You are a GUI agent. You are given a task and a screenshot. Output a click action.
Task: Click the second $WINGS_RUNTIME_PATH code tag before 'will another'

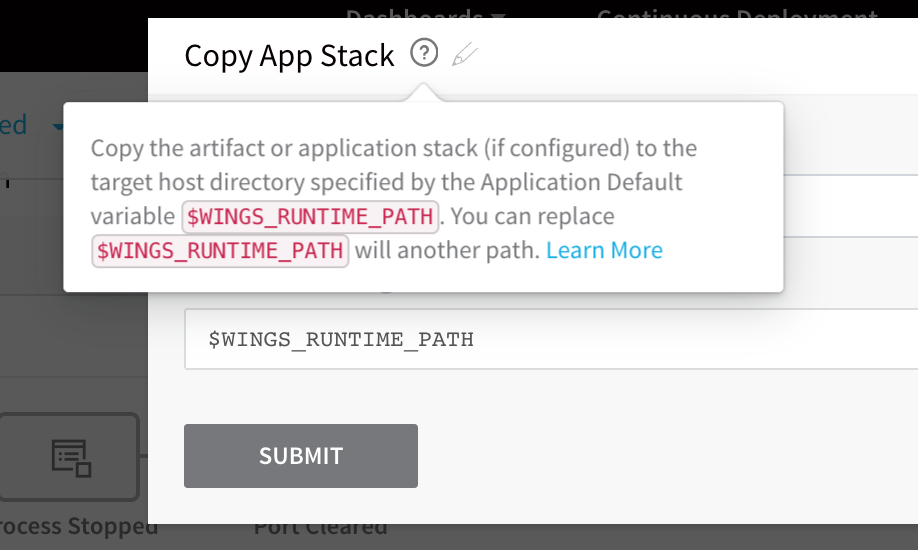220,251
